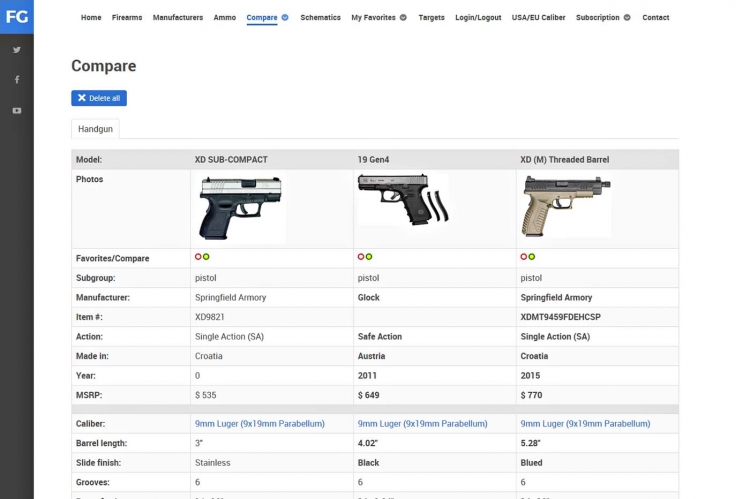Open the Twitter sidebar icon
This screenshot has height=499, width=750.
click(17, 50)
